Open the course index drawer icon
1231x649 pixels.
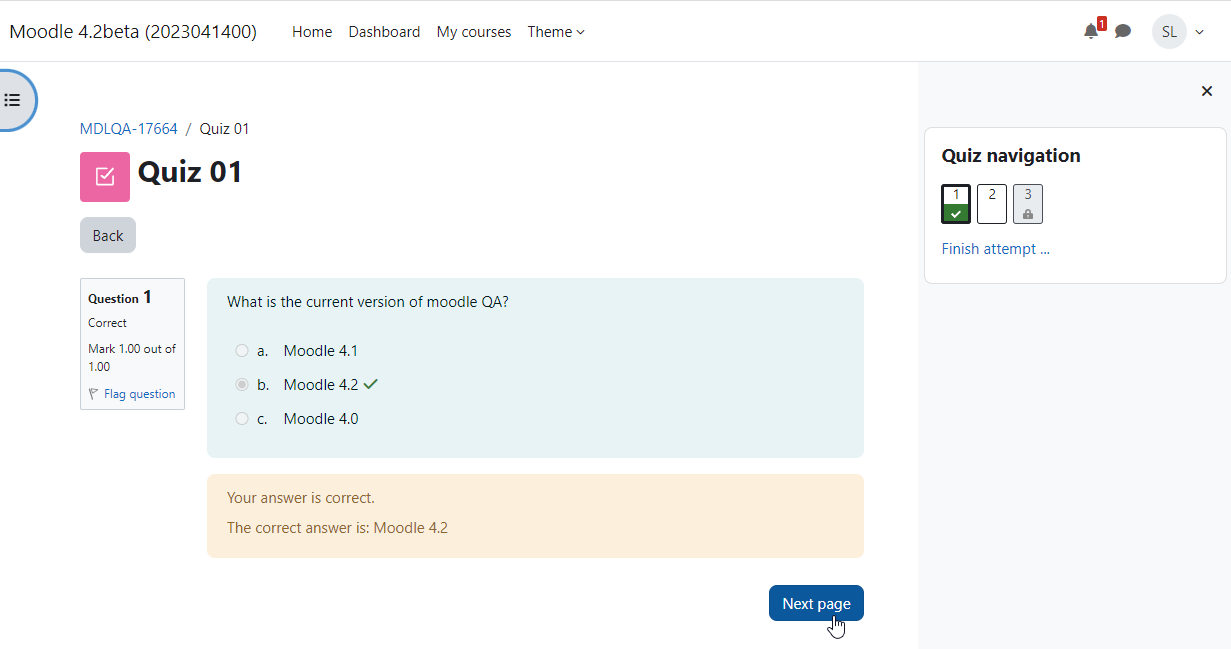[13, 100]
